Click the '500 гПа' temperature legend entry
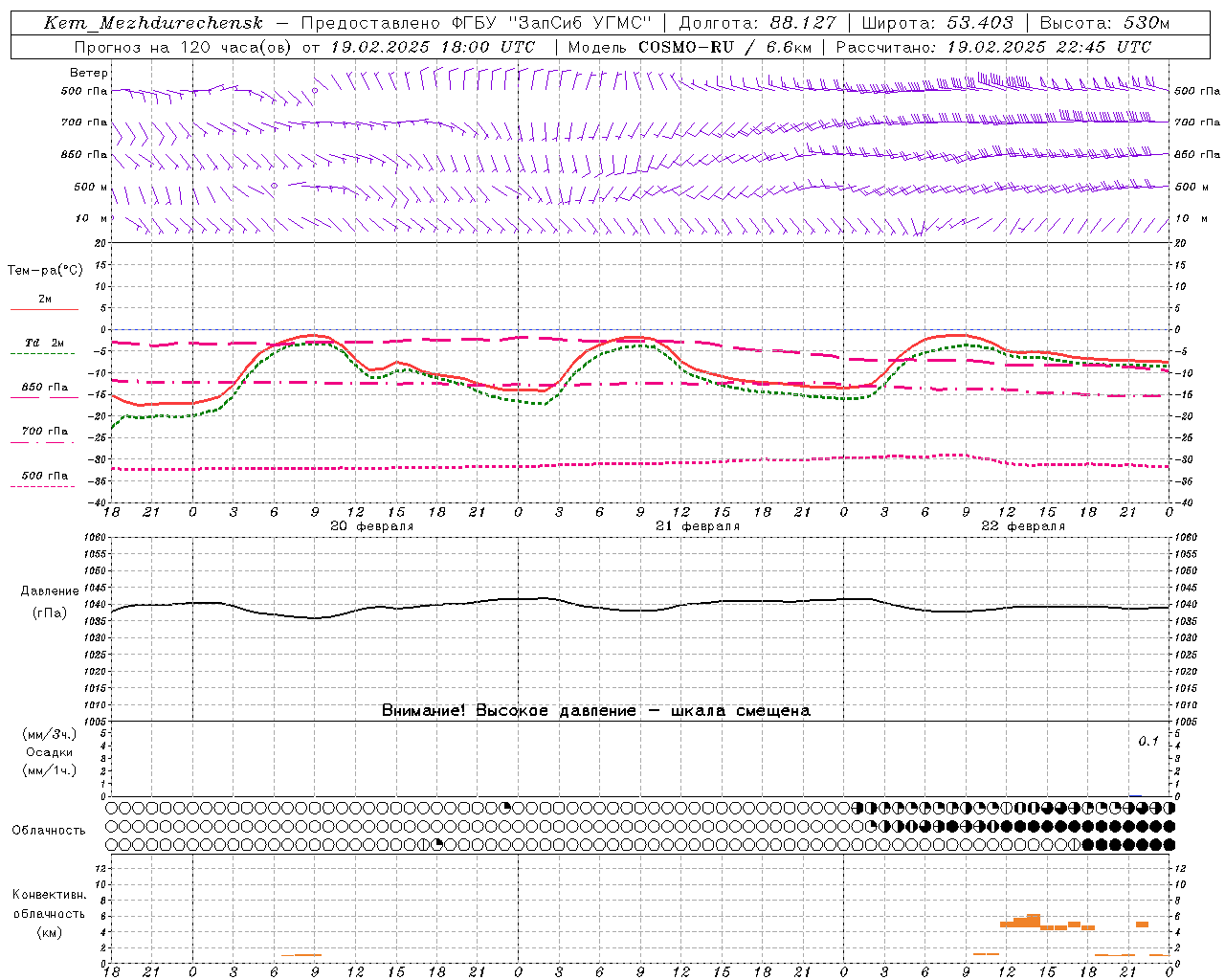This screenshot has width=1225, height=980. 45,476
